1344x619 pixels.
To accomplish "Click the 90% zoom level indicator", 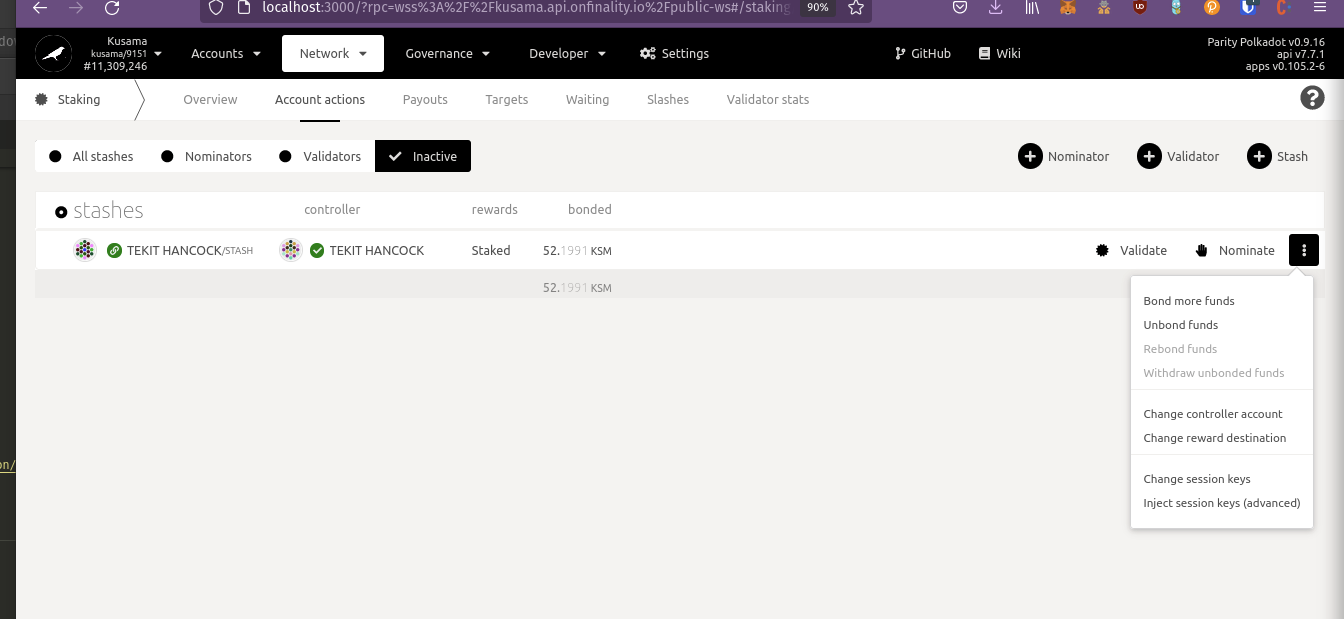I will 818,8.
